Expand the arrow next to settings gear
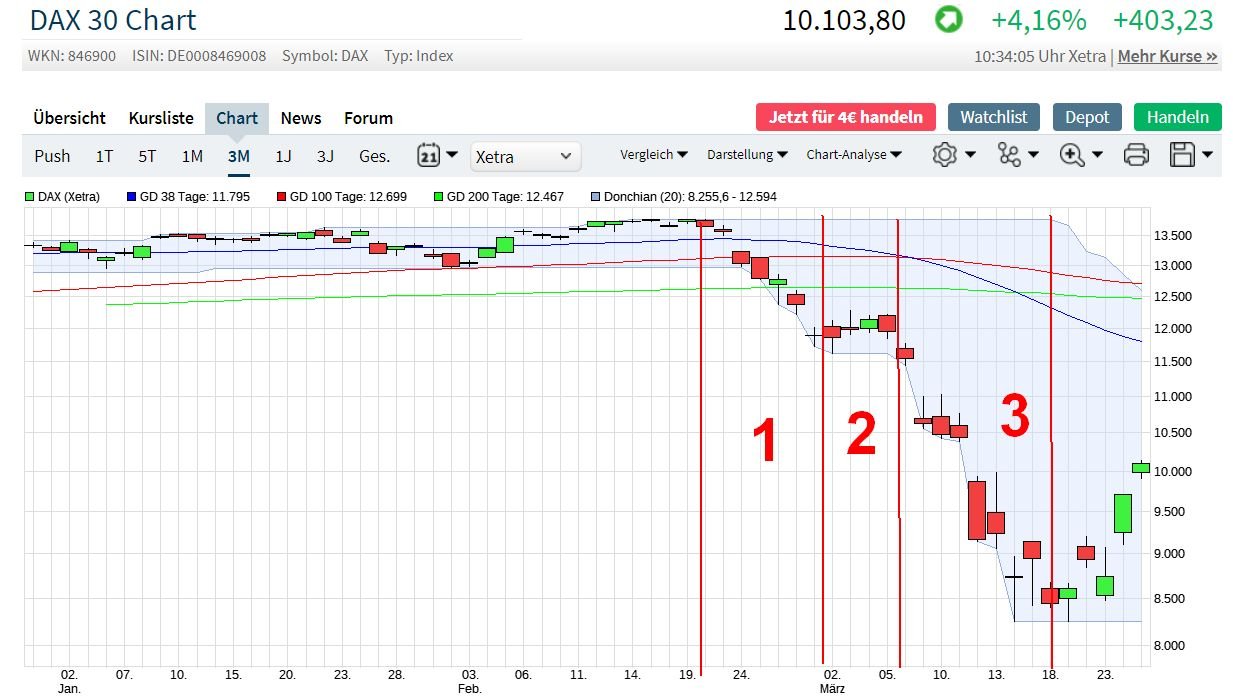Image resolution: width=1233 pixels, height=699 pixels. click(970, 155)
